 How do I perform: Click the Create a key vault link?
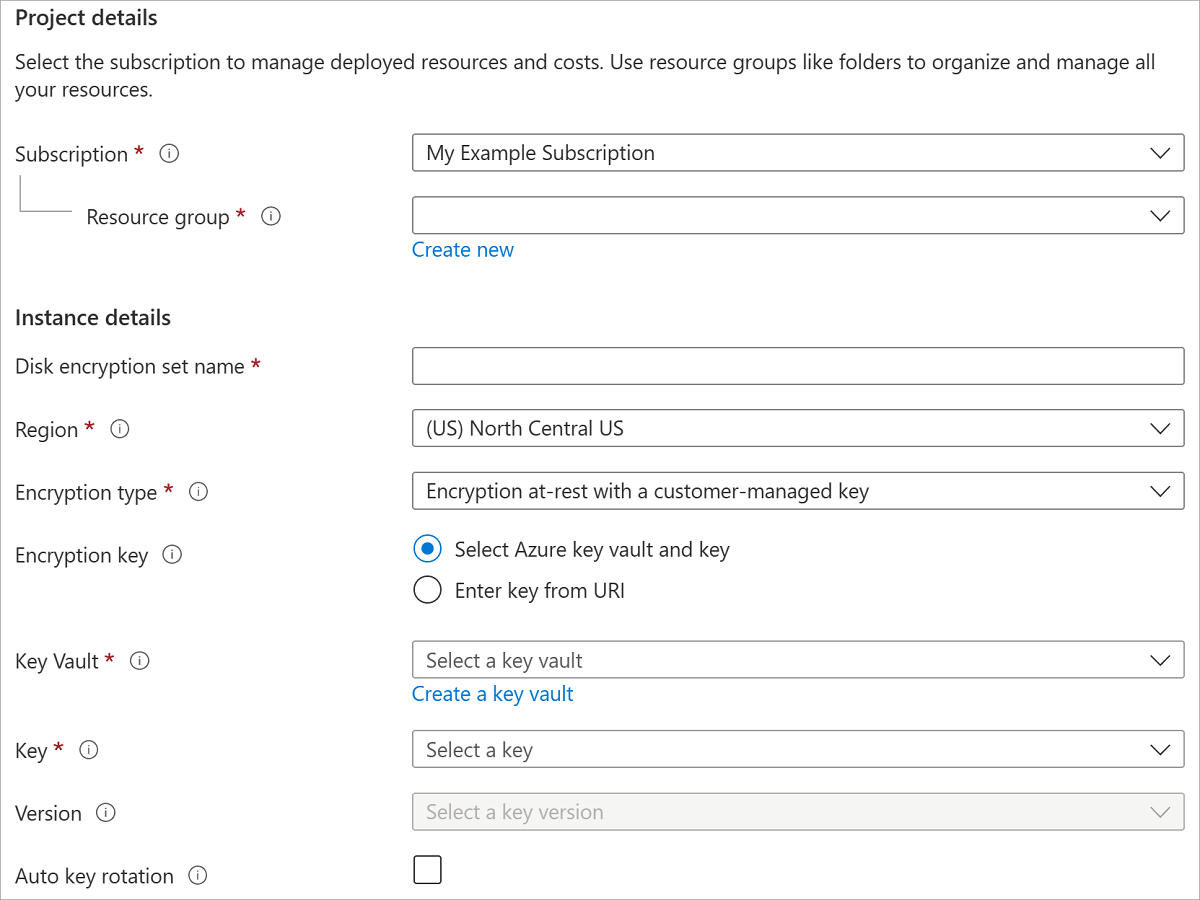coord(493,694)
